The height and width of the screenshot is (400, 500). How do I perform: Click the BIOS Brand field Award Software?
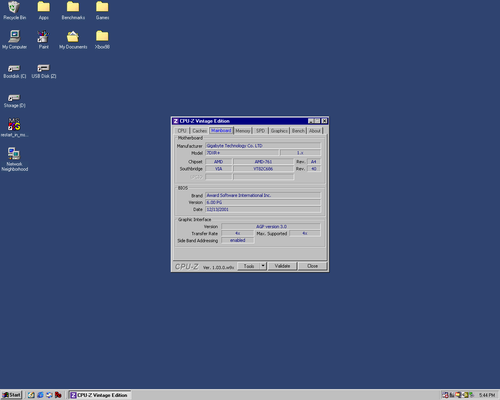click(263, 195)
